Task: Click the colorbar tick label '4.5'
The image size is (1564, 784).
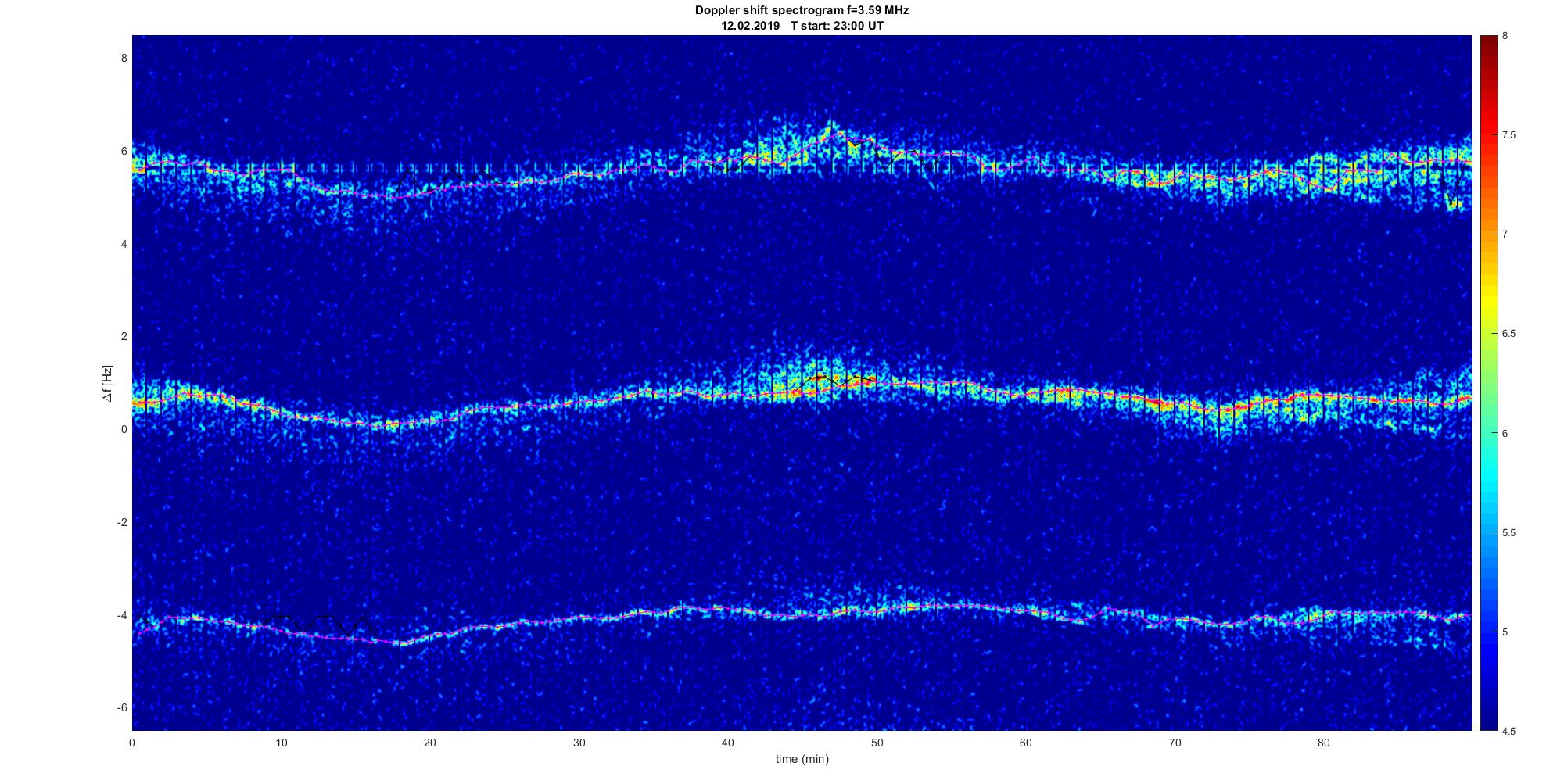Action: (x=1509, y=732)
